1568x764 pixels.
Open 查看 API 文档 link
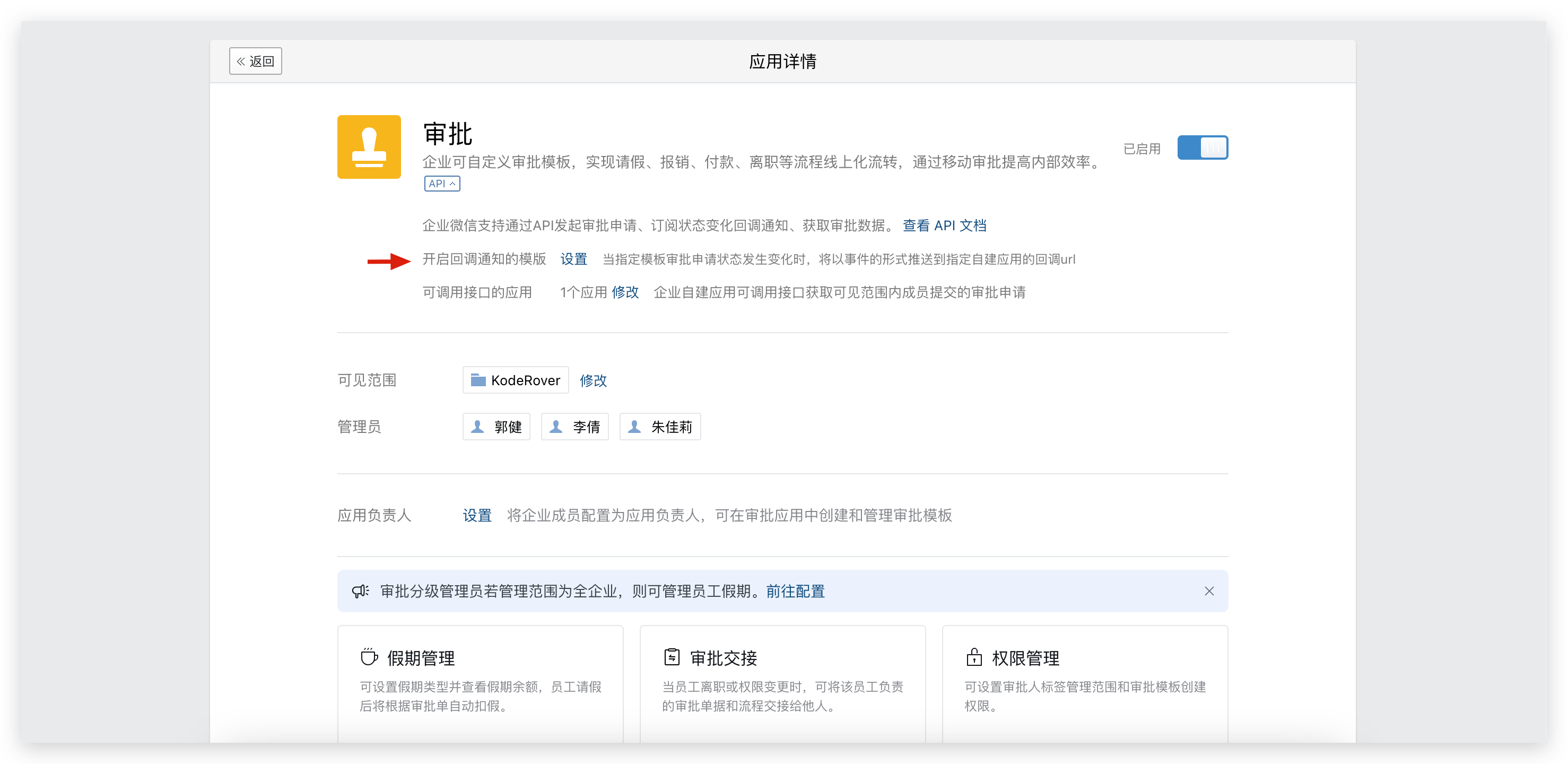(x=944, y=226)
